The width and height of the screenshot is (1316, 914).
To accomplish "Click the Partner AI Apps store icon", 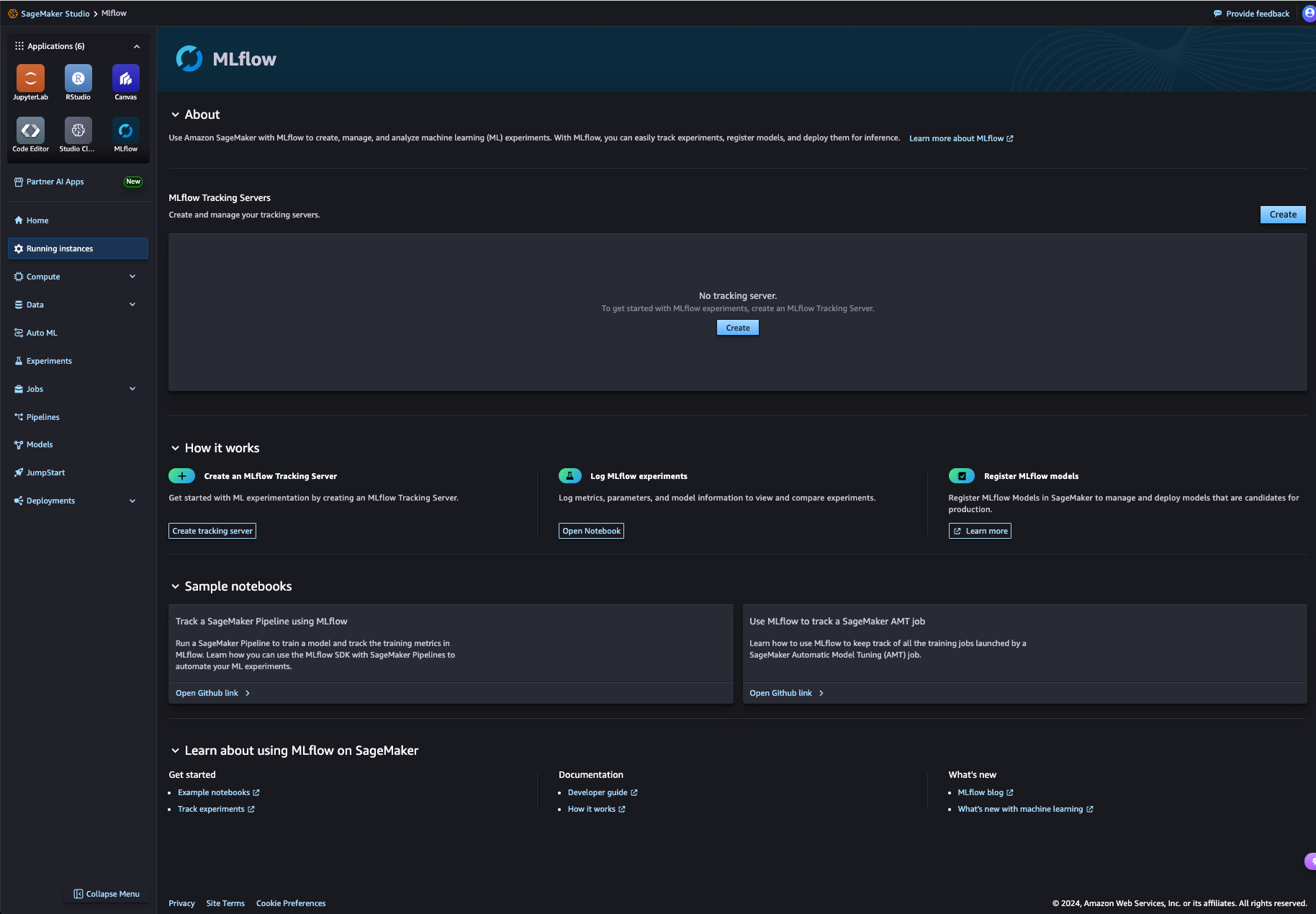I will pyautogui.click(x=19, y=182).
